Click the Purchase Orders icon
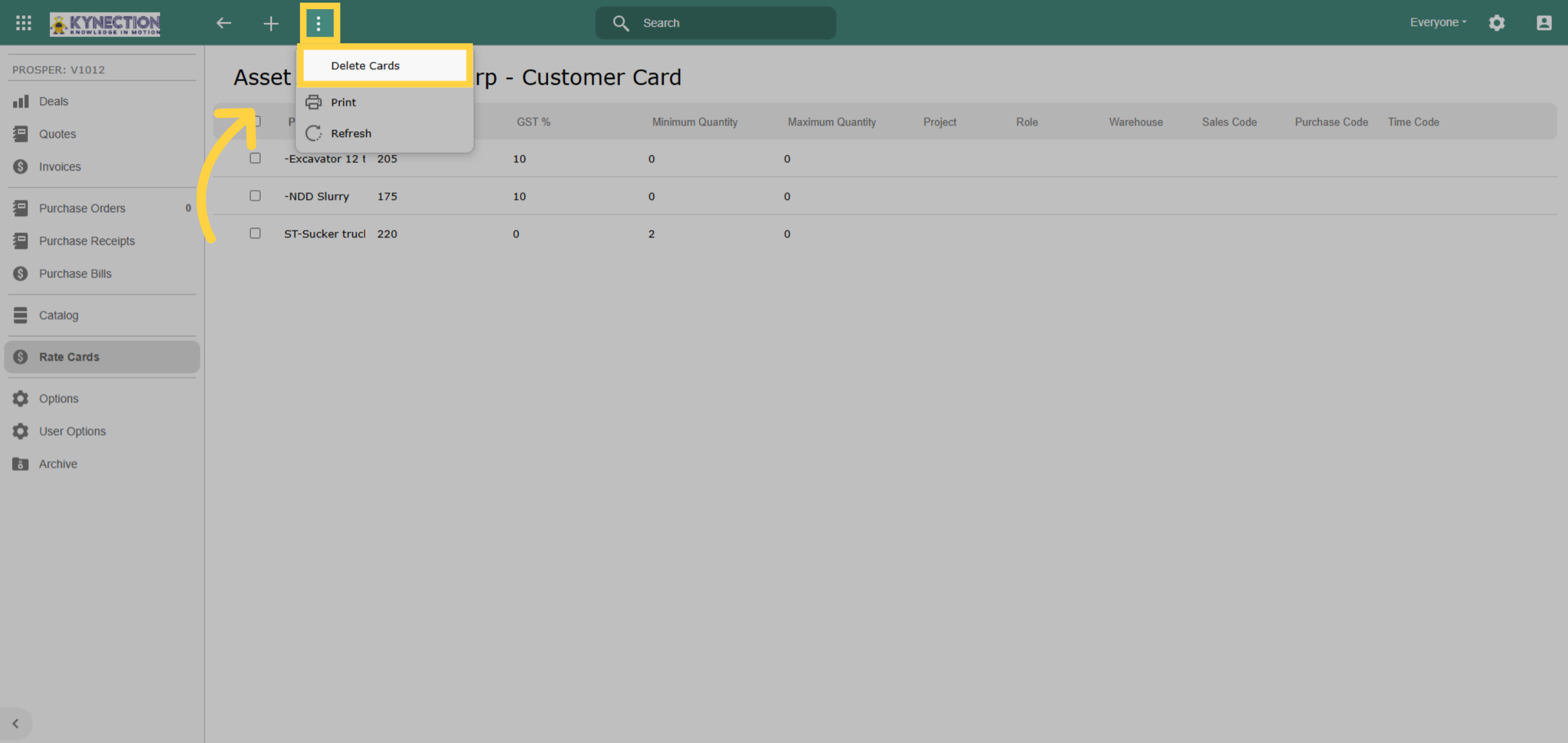This screenshot has height=743, width=1568. [21, 208]
